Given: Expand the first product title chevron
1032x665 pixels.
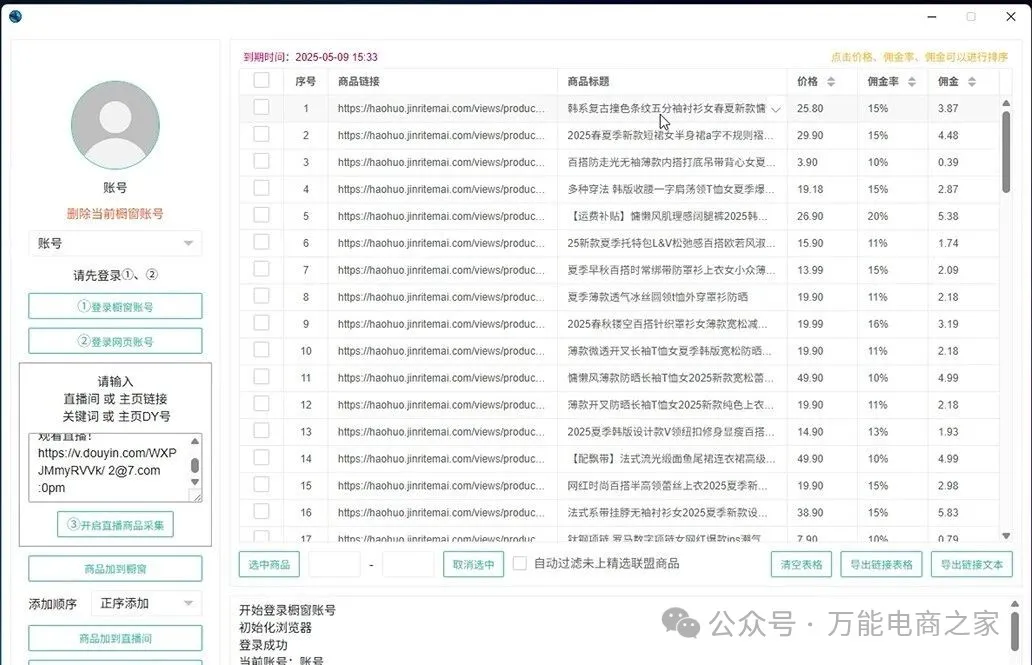Looking at the screenshot, I should (x=776, y=109).
